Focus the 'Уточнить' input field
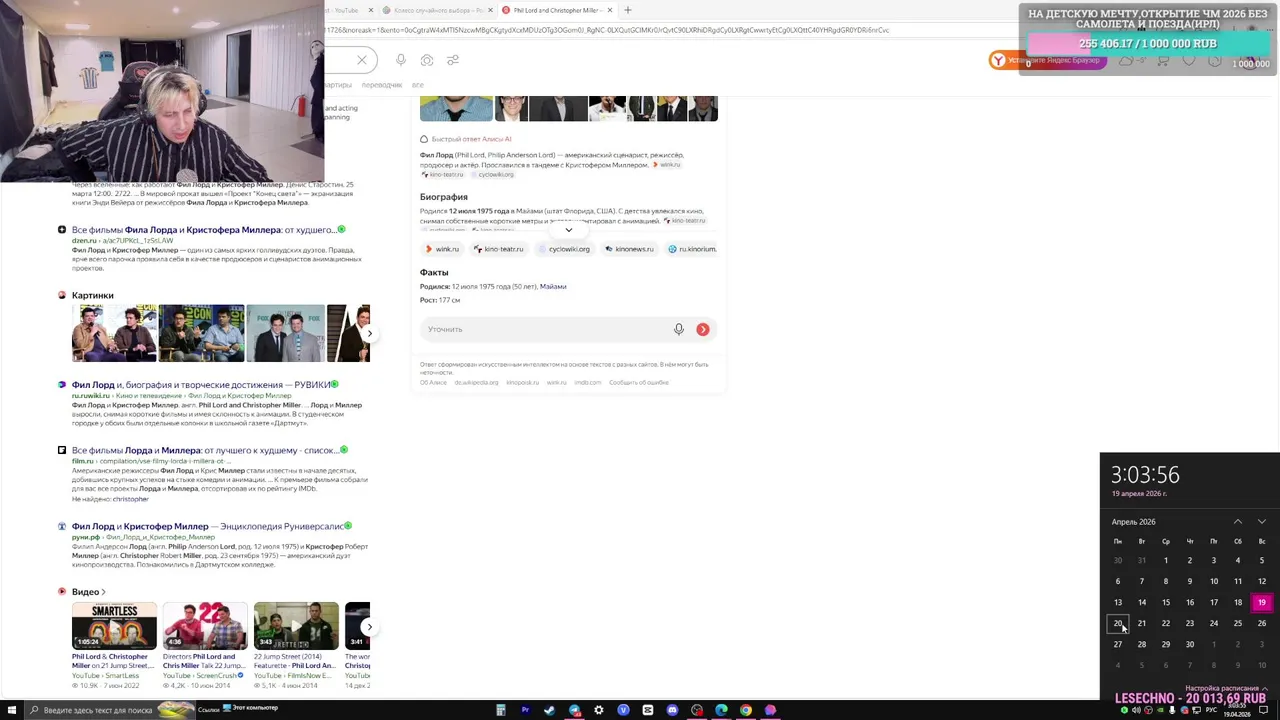The width and height of the screenshot is (1280, 720). click(x=545, y=329)
